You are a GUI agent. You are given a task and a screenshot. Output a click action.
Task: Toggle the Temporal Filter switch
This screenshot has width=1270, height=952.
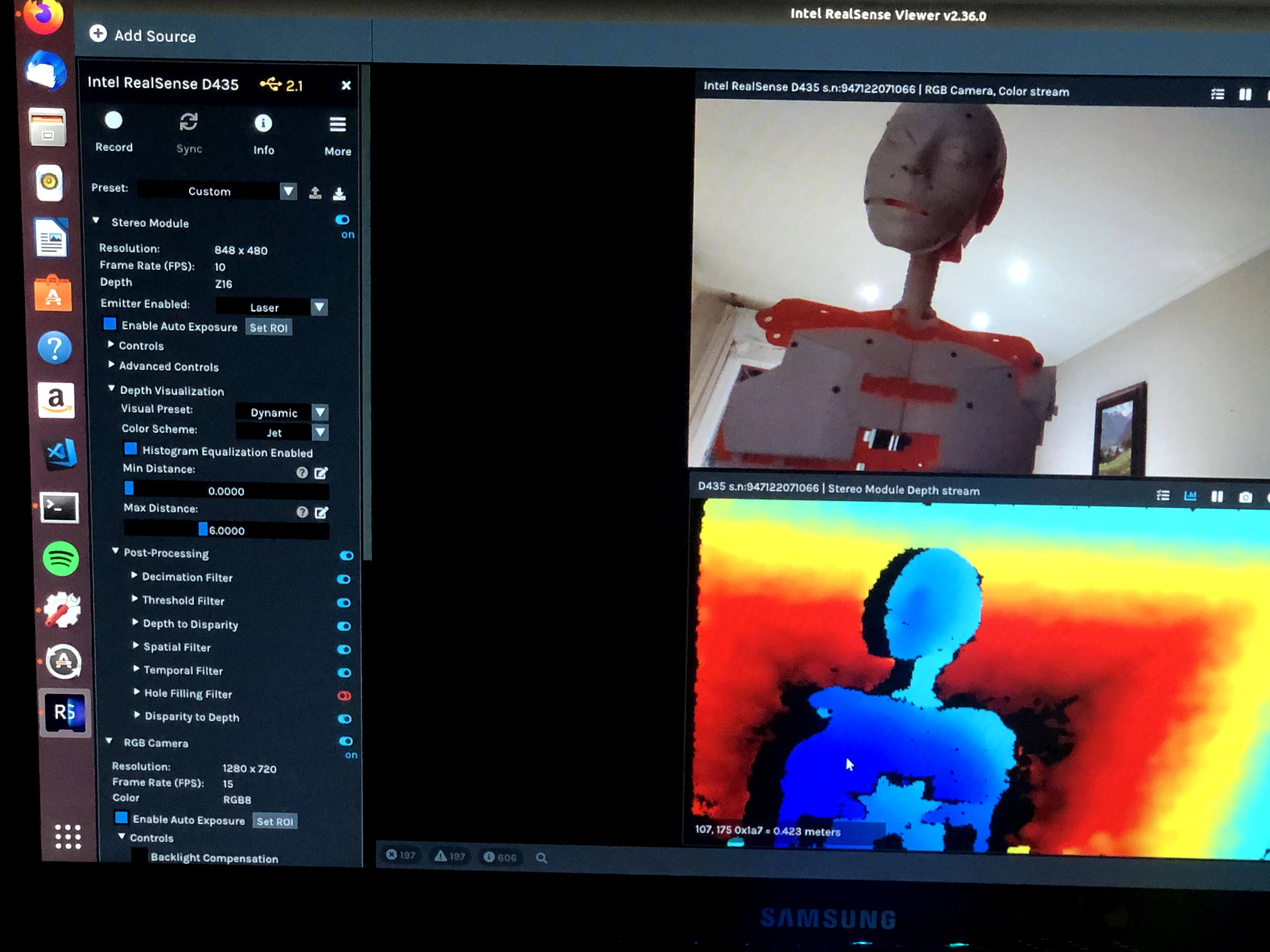pyautogui.click(x=345, y=672)
